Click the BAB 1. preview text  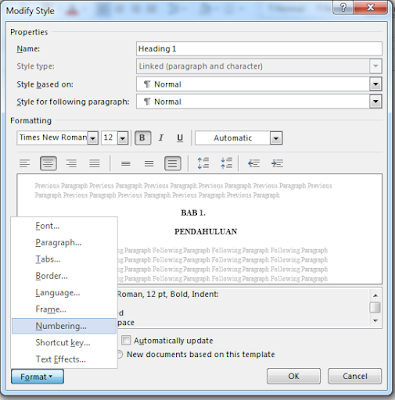(193, 213)
